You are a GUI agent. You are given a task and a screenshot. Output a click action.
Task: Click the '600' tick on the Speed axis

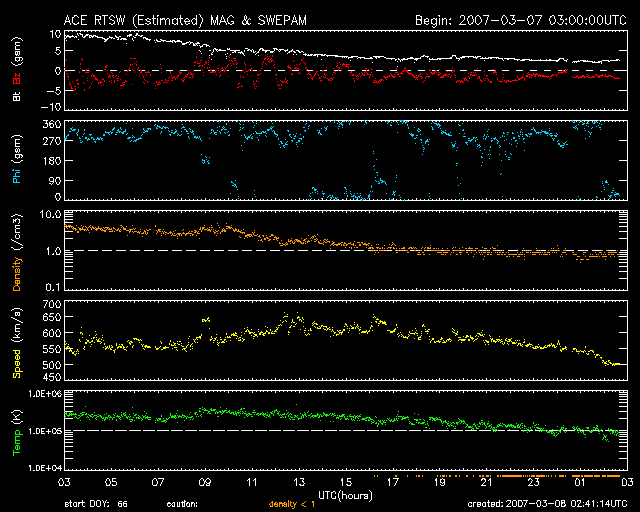(52, 333)
